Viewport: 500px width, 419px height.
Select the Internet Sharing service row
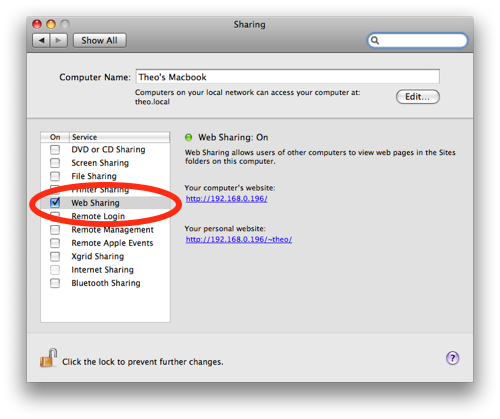tap(105, 270)
